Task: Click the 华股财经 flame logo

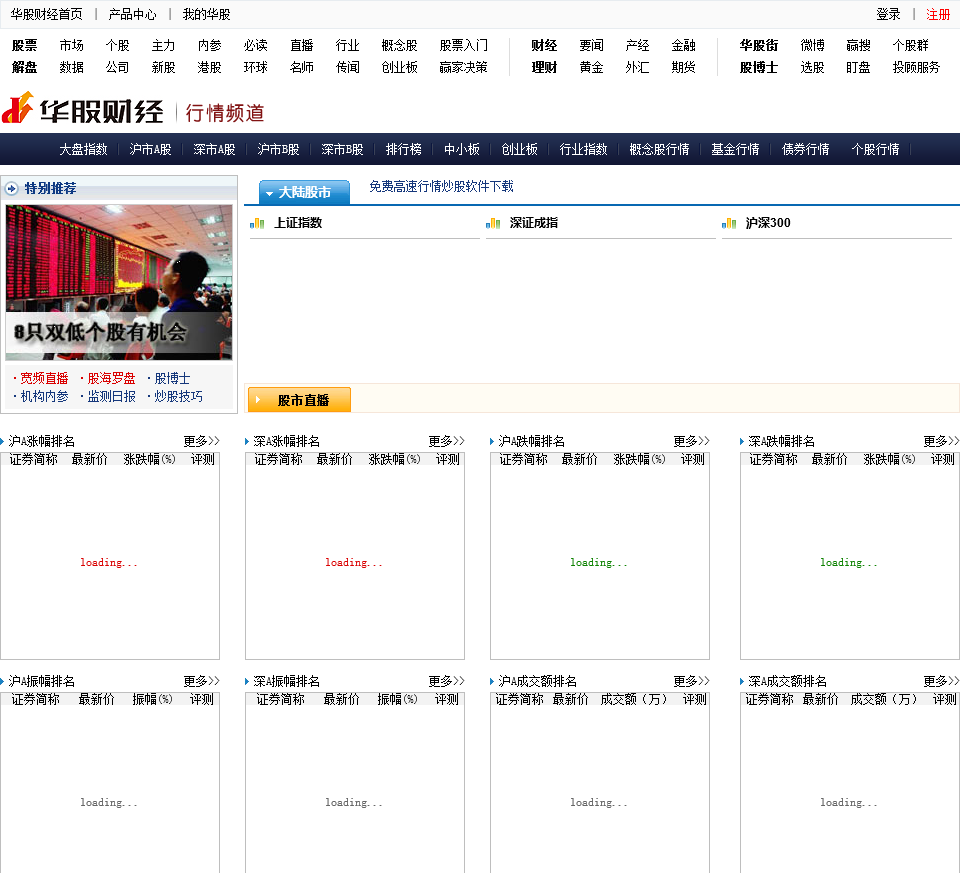Action: pos(17,108)
